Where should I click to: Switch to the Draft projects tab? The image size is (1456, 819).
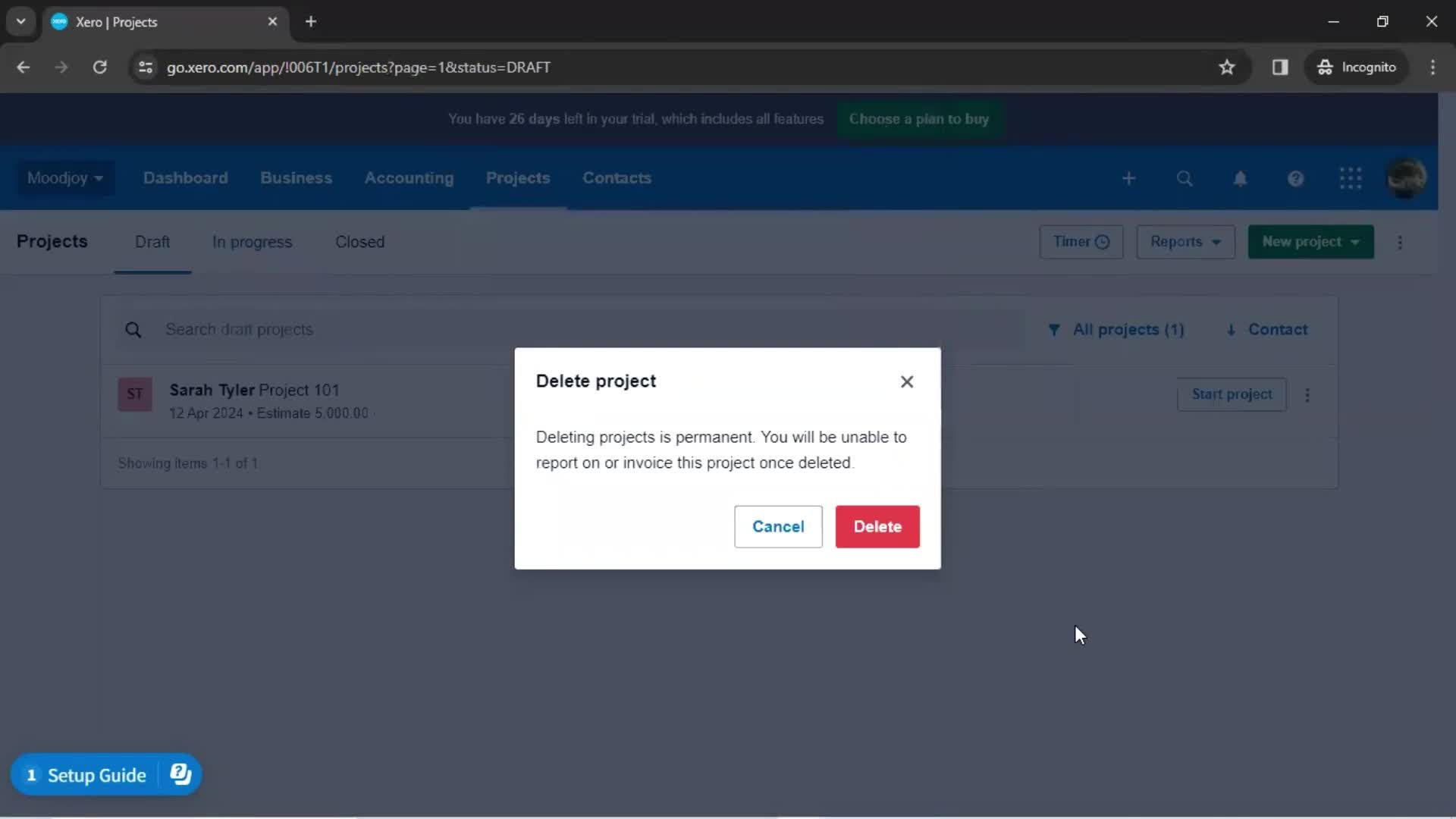point(152,242)
